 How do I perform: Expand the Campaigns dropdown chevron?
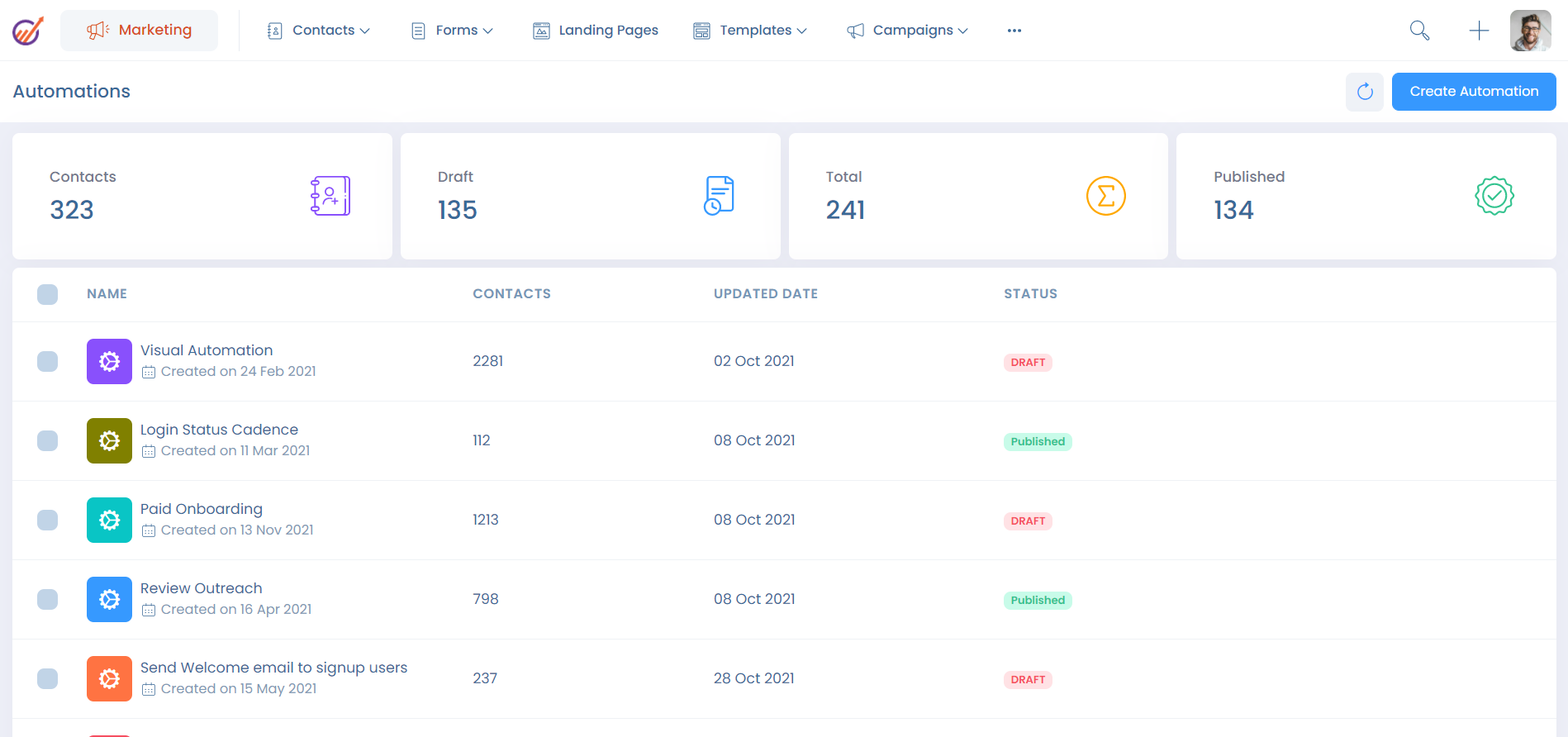tap(962, 31)
